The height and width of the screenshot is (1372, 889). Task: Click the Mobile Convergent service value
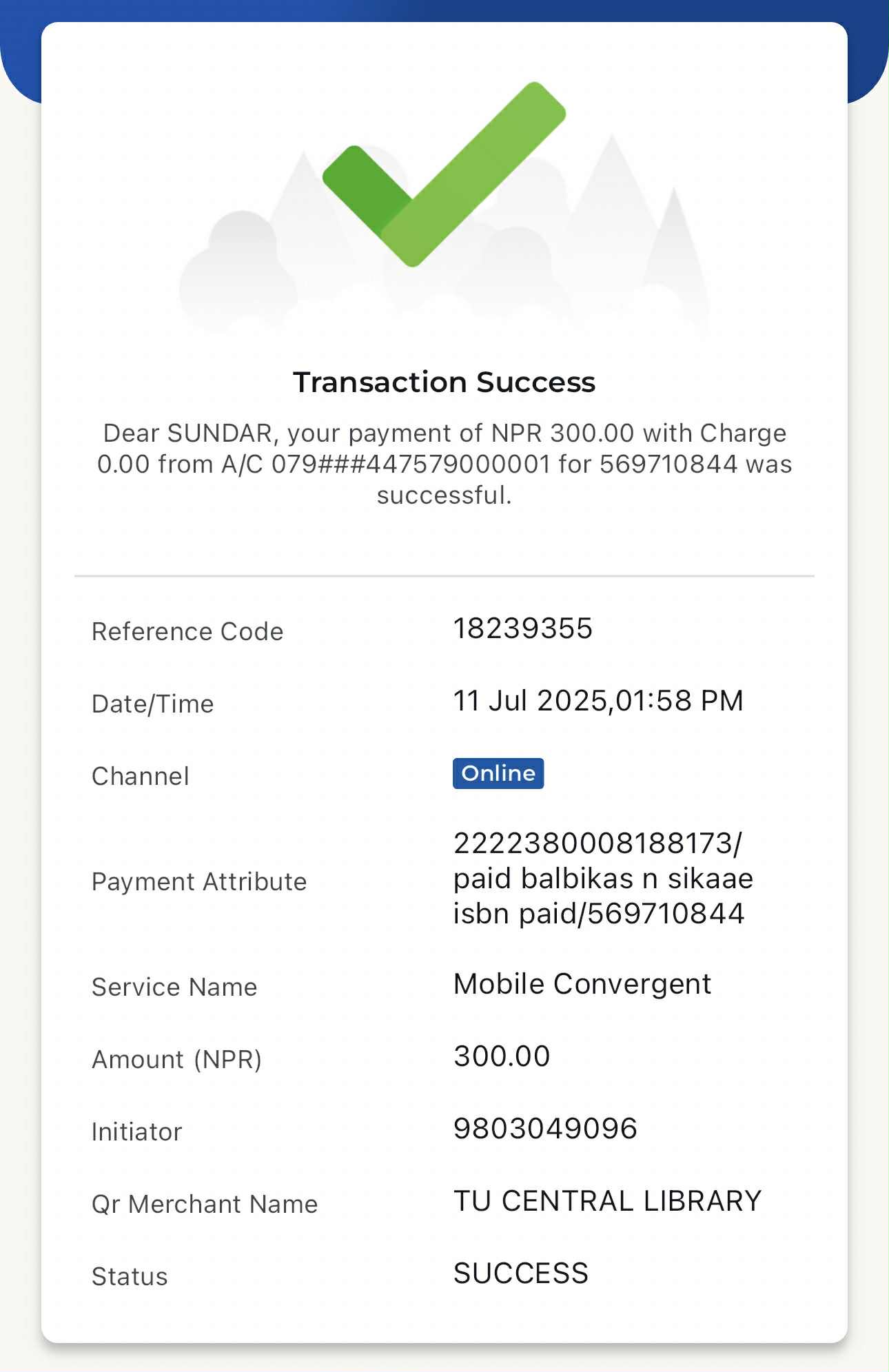coord(582,984)
